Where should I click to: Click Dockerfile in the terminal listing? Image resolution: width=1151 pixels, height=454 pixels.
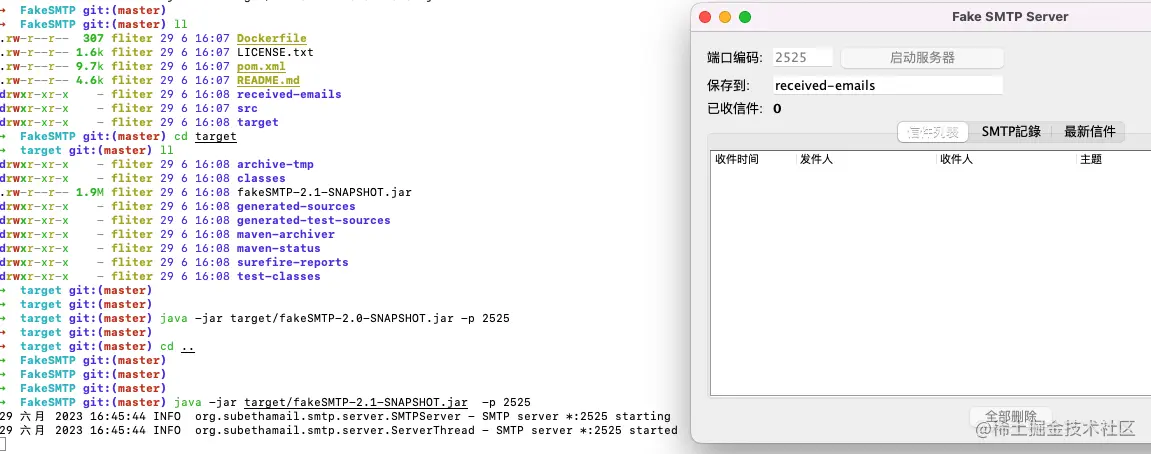(272, 38)
